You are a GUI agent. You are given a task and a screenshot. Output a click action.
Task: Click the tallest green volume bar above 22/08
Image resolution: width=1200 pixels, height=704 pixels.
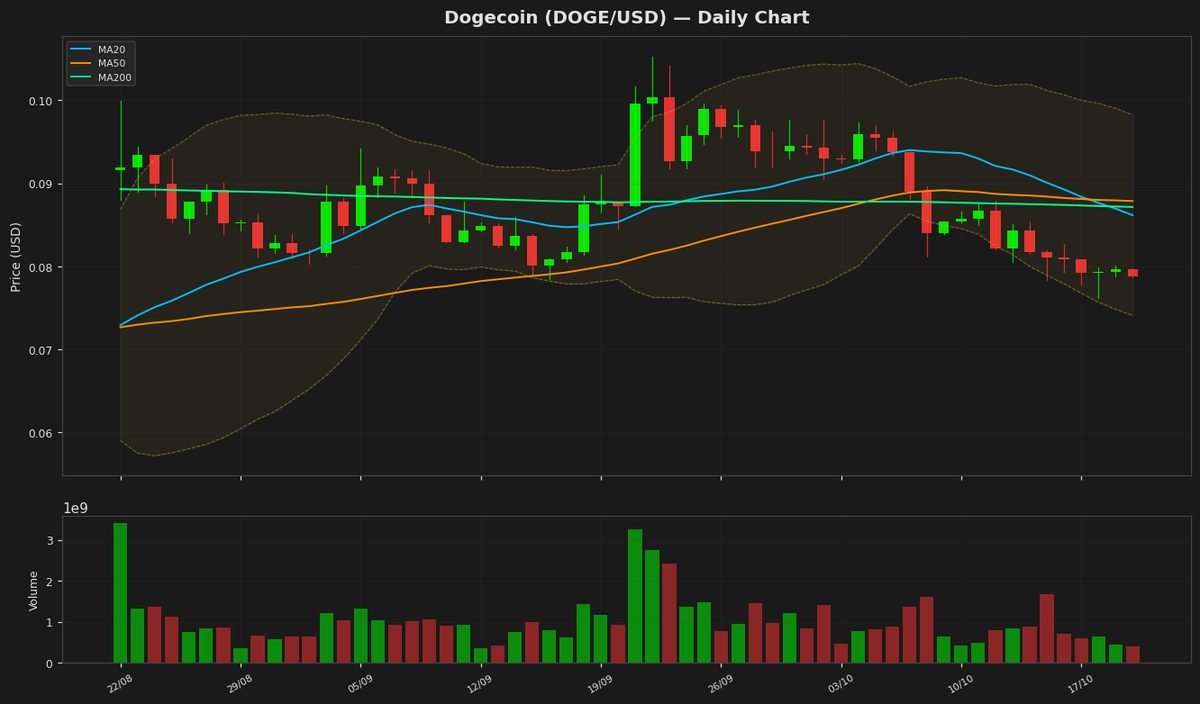[x=120, y=593]
